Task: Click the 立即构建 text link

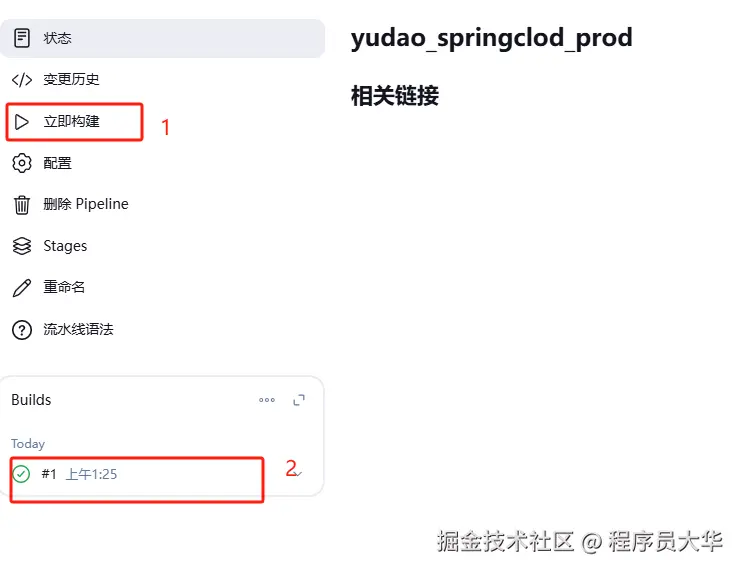Action: [x=71, y=122]
